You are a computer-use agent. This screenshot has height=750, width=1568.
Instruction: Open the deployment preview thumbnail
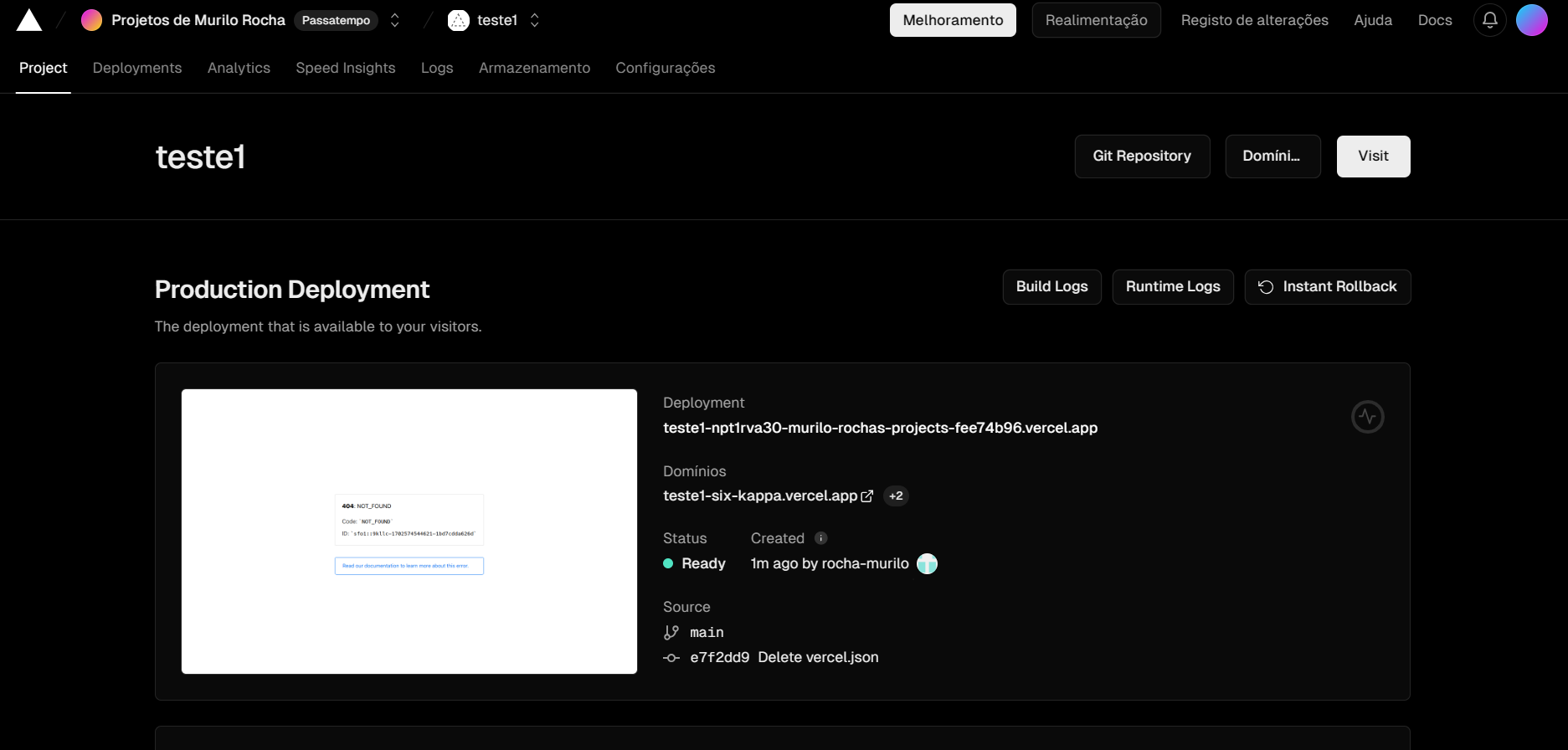[x=409, y=532]
